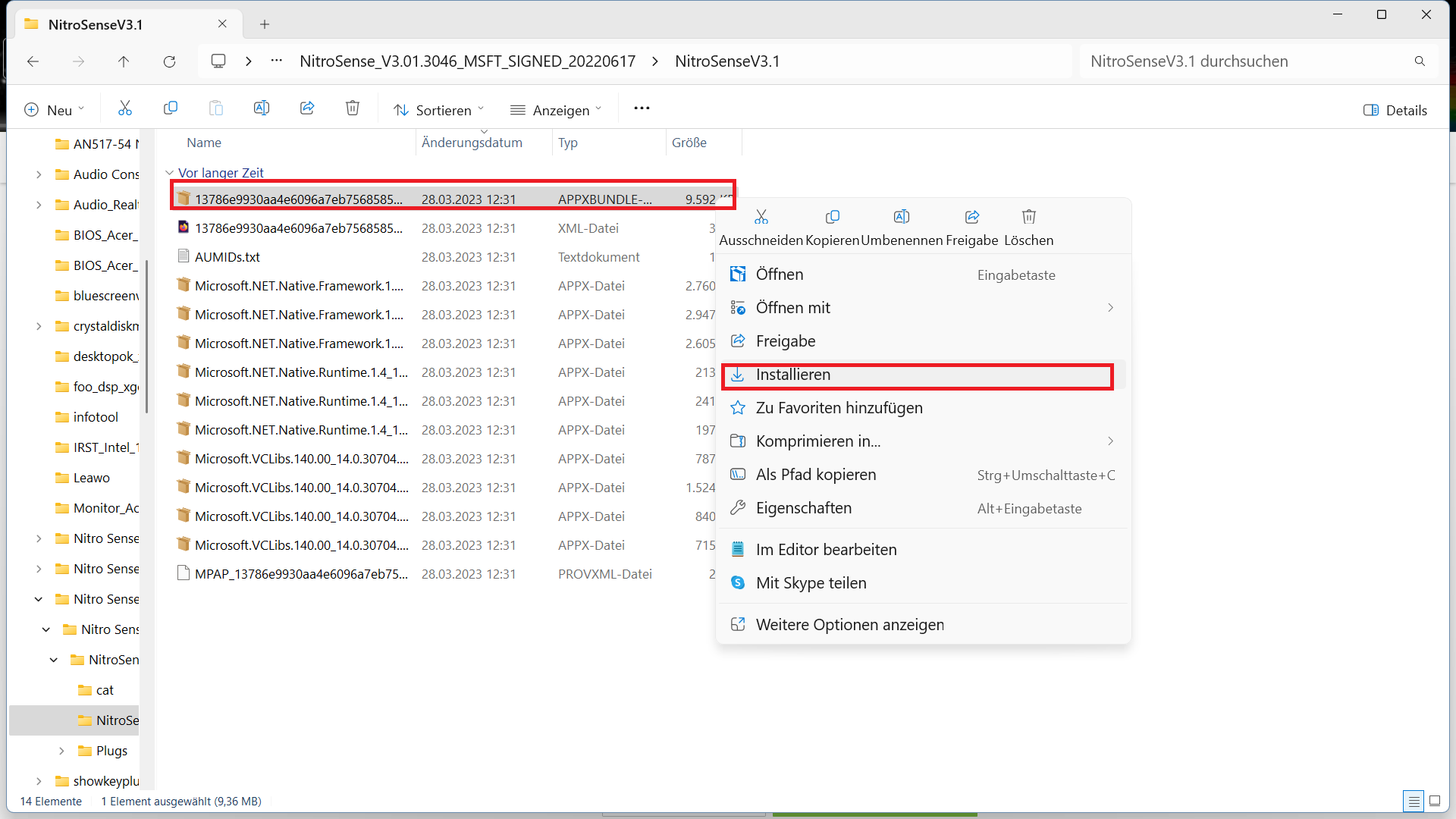The height and width of the screenshot is (819, 1456).
Task: Click the Delete trash icon in toolbar
Action: [353, 108]
